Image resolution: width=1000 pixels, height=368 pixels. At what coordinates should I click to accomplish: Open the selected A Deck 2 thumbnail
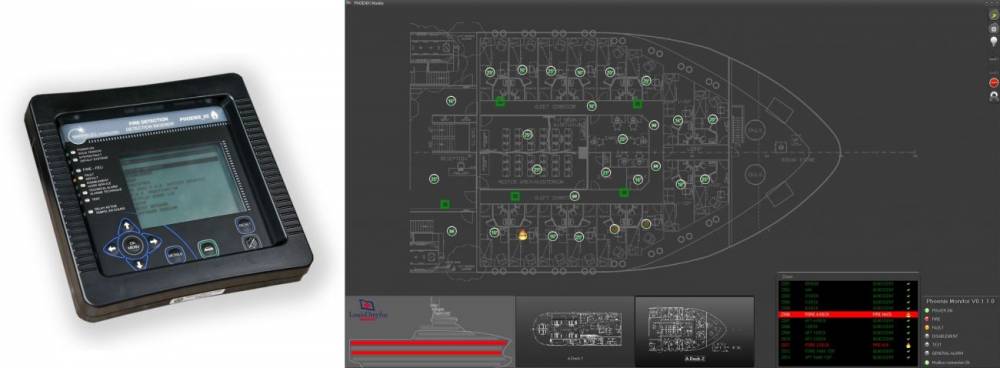(x=695, y=330)
